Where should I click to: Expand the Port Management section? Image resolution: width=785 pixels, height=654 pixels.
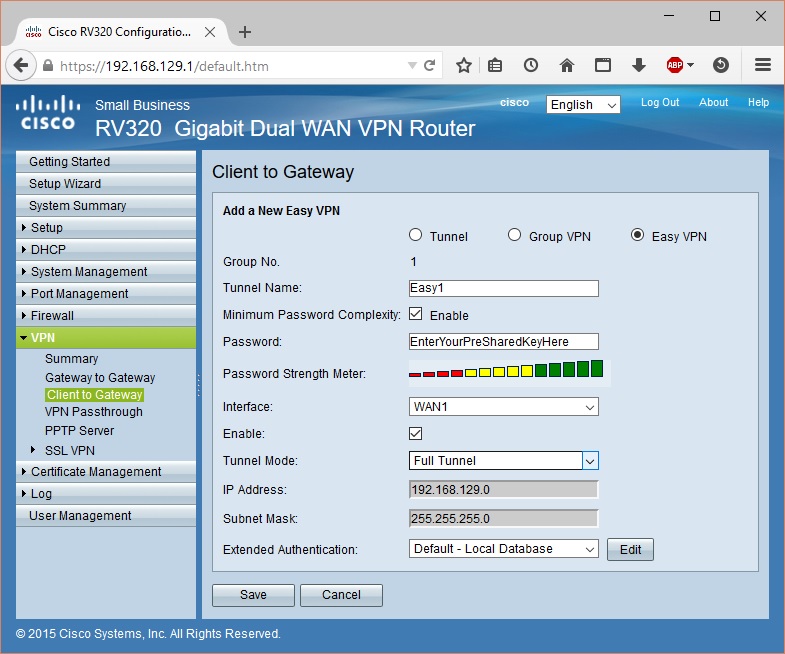[x=106, y=294]
